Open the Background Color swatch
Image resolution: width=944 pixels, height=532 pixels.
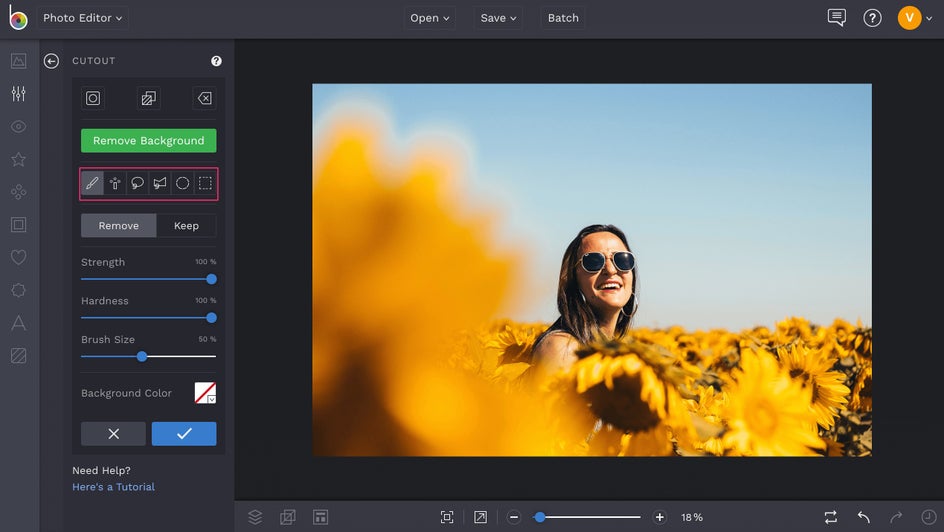pyautogui.click(x=205, y=393)
